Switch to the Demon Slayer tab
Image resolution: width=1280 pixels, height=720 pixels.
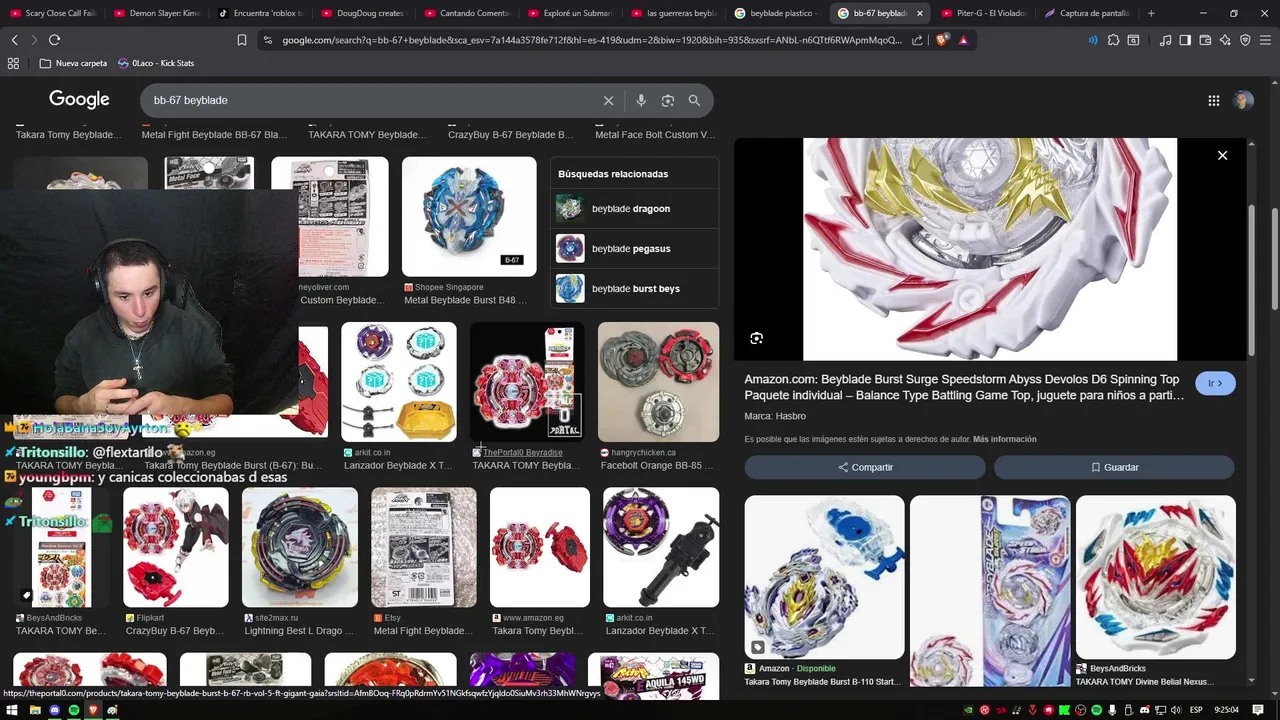click(x=157, y=13)
